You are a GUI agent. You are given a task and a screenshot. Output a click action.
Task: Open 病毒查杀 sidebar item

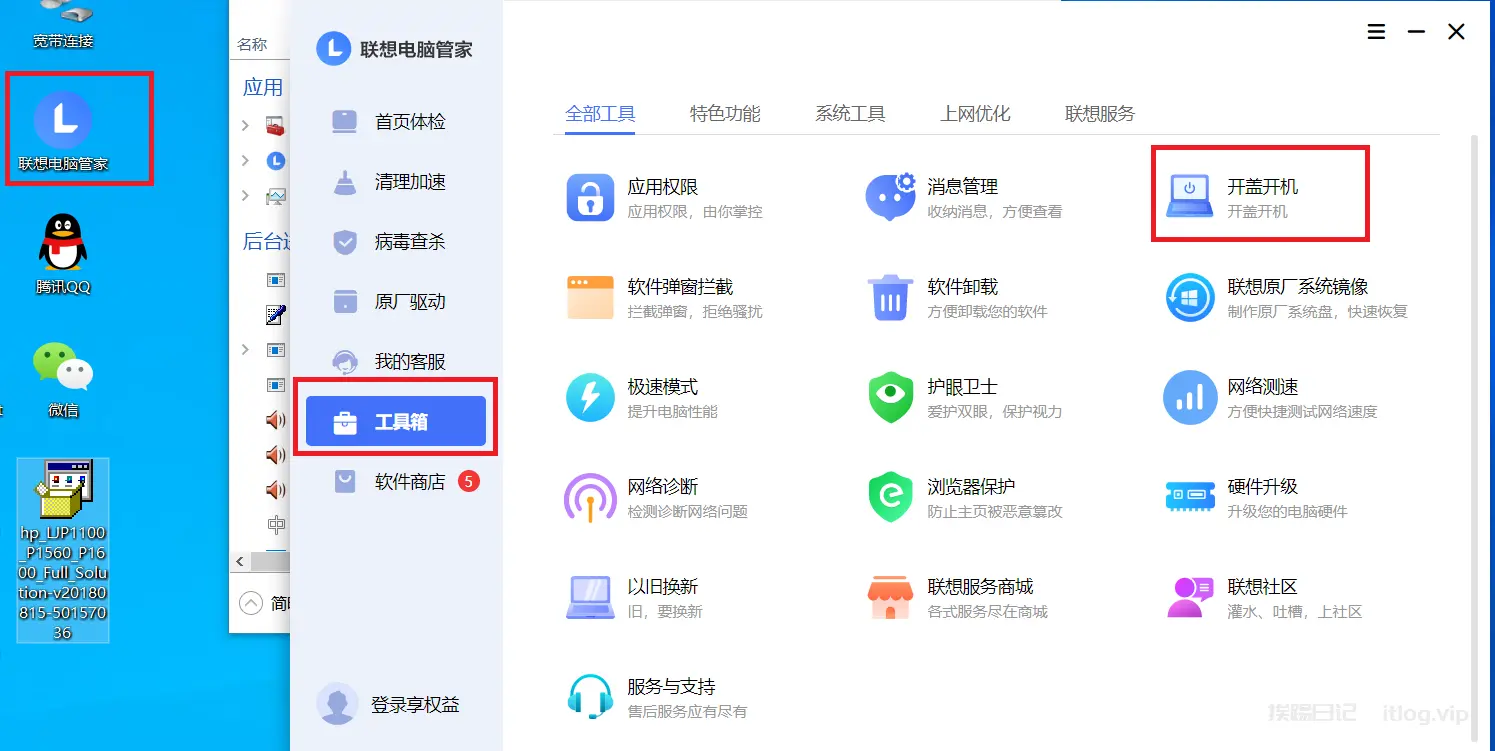click(409, 242)
